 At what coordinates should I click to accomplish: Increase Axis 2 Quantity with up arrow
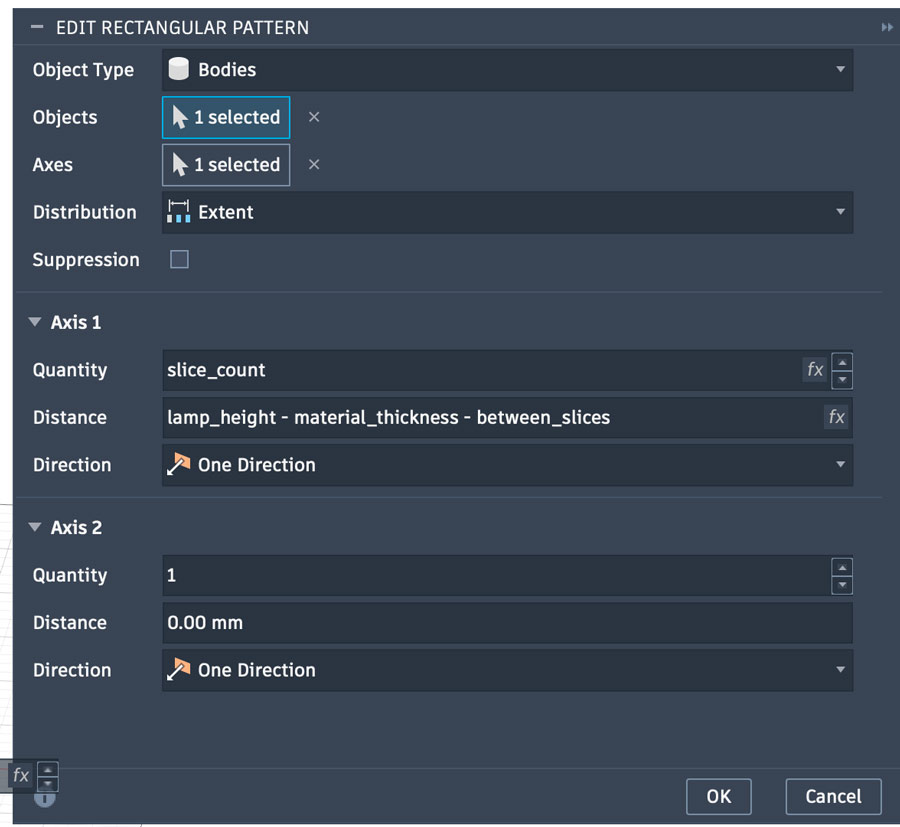[x=842, y=567]
